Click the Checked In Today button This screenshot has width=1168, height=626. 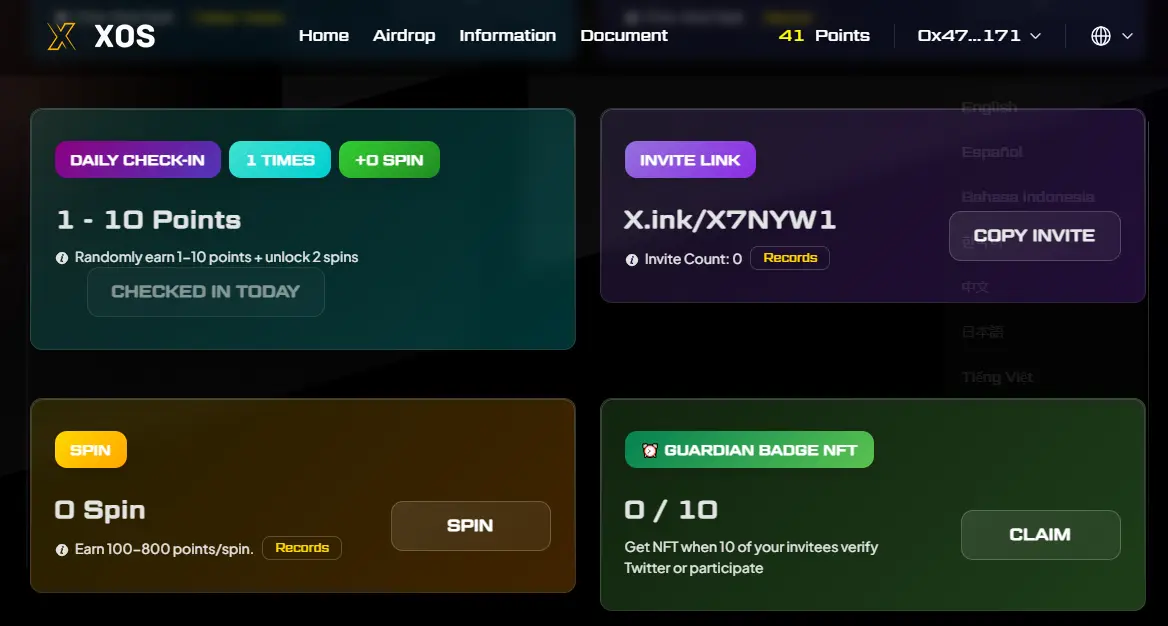(x=206, y=292)
